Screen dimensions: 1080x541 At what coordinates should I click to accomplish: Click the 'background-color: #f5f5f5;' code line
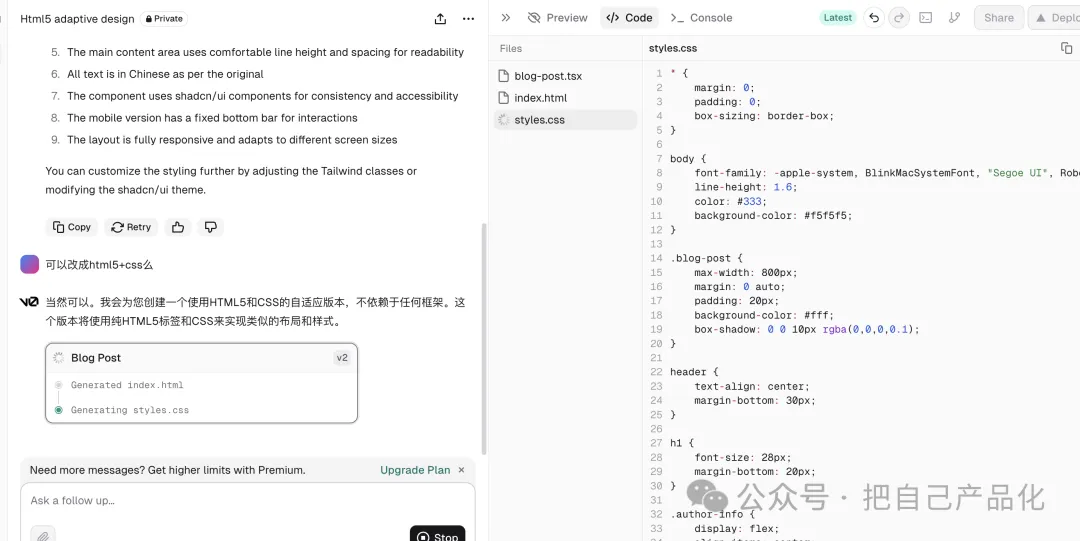click(x=773, y=216)
